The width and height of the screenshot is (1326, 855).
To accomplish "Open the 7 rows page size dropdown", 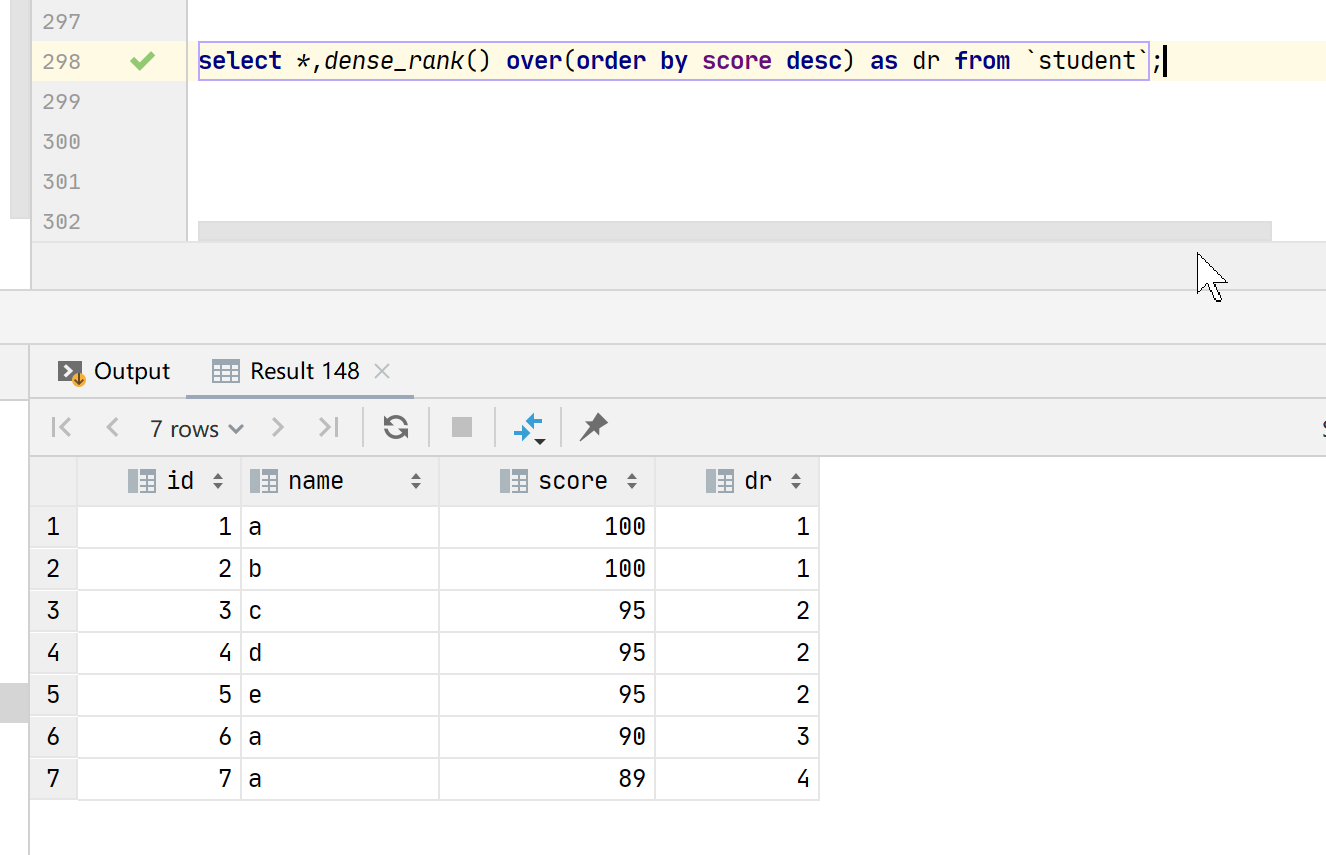I will [196, 429].
